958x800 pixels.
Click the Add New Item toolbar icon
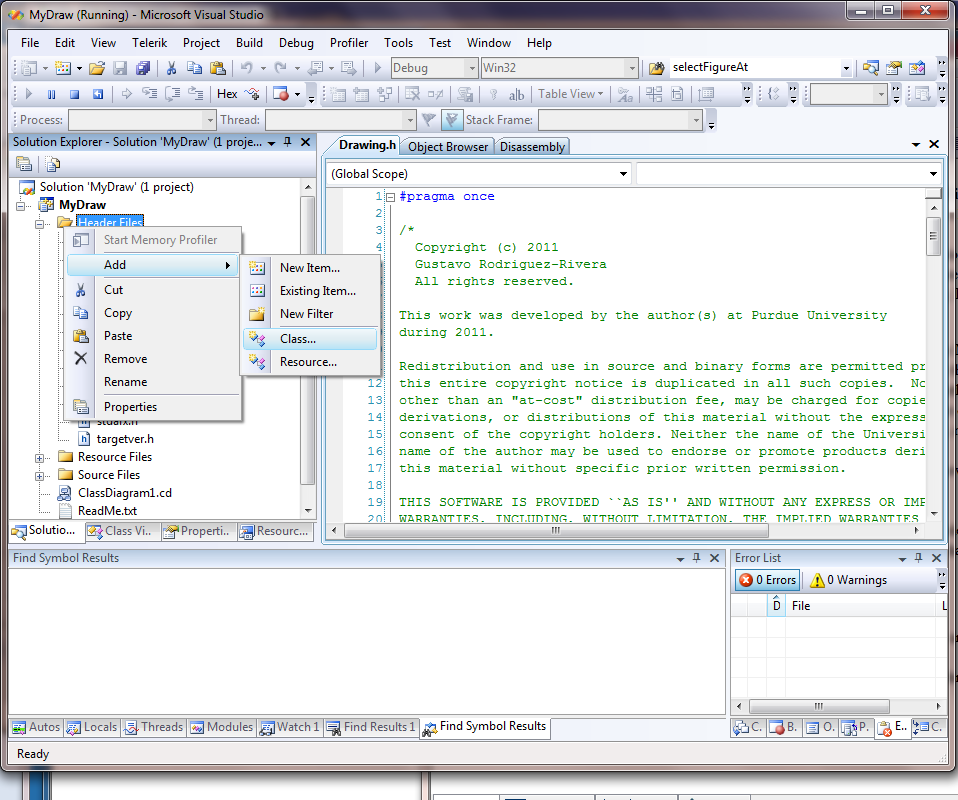click(x=63, y=68)
